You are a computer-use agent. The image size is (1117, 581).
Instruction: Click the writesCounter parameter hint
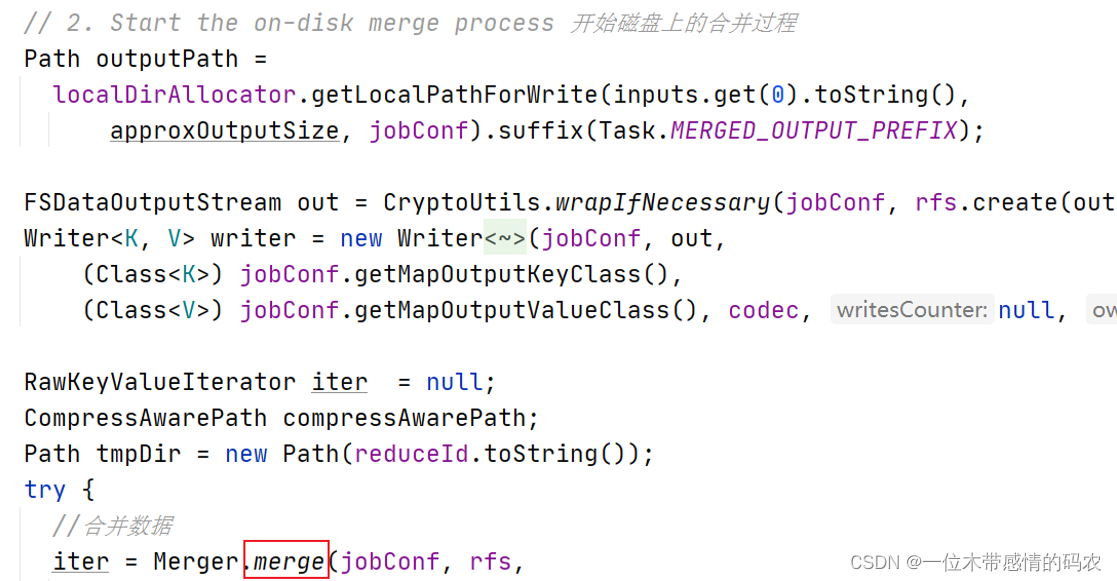coord(911,311)
